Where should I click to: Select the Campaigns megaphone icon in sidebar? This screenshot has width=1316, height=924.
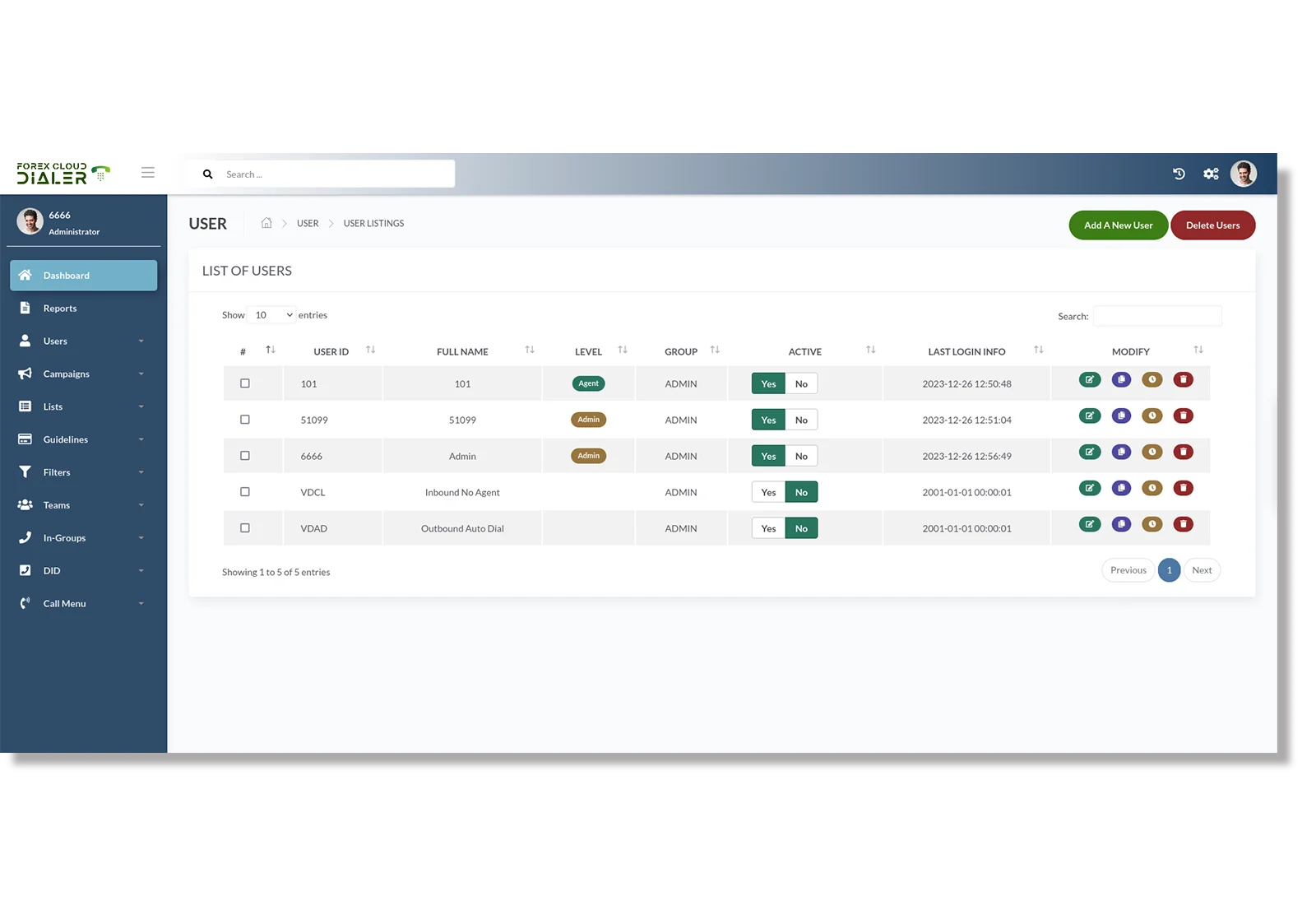25,373
